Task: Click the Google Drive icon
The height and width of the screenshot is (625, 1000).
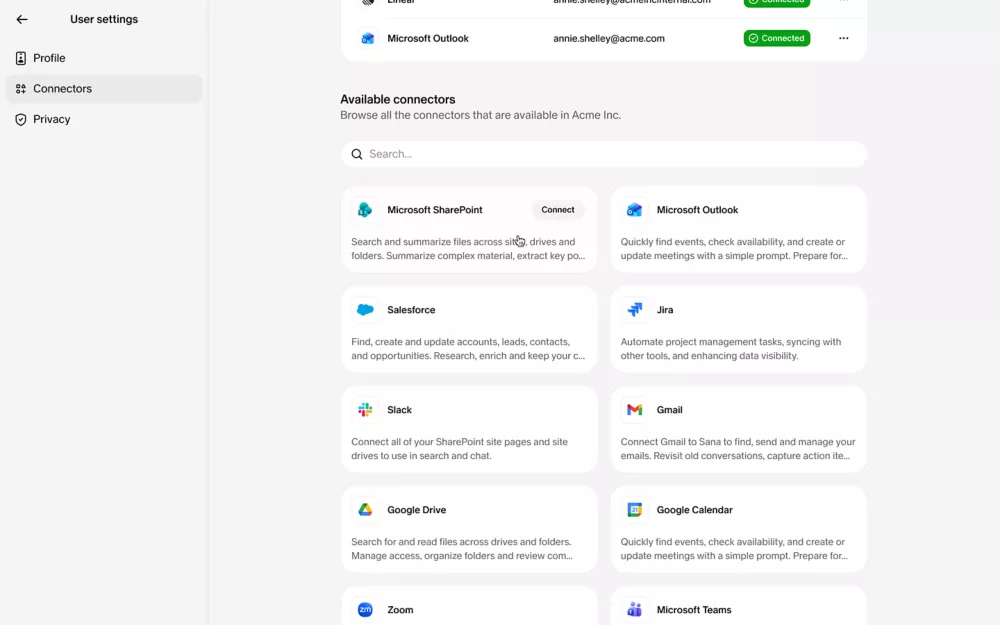Action: click(x=365, y=510)
